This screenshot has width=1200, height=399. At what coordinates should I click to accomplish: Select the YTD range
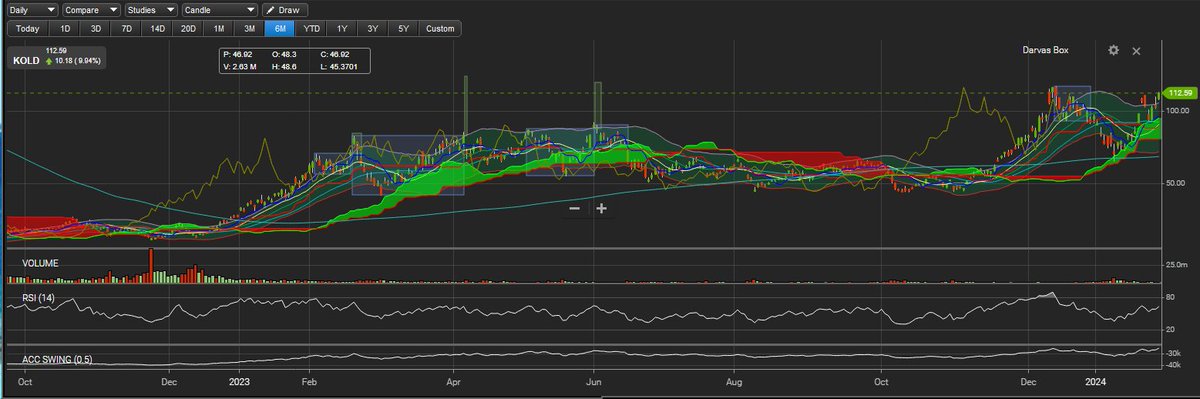point(312,28)
